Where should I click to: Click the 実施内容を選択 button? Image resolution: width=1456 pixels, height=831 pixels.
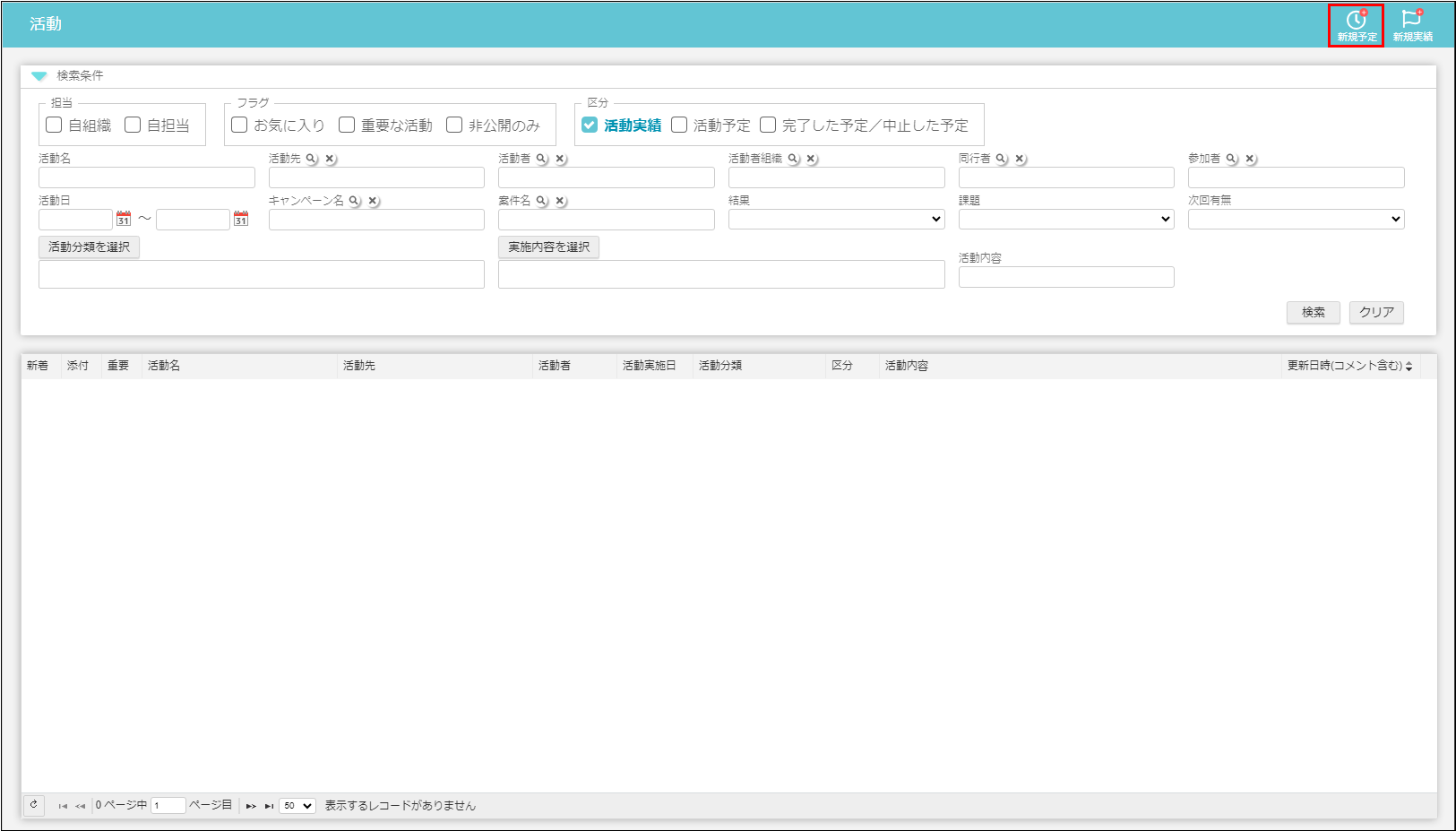click(548, 247)
